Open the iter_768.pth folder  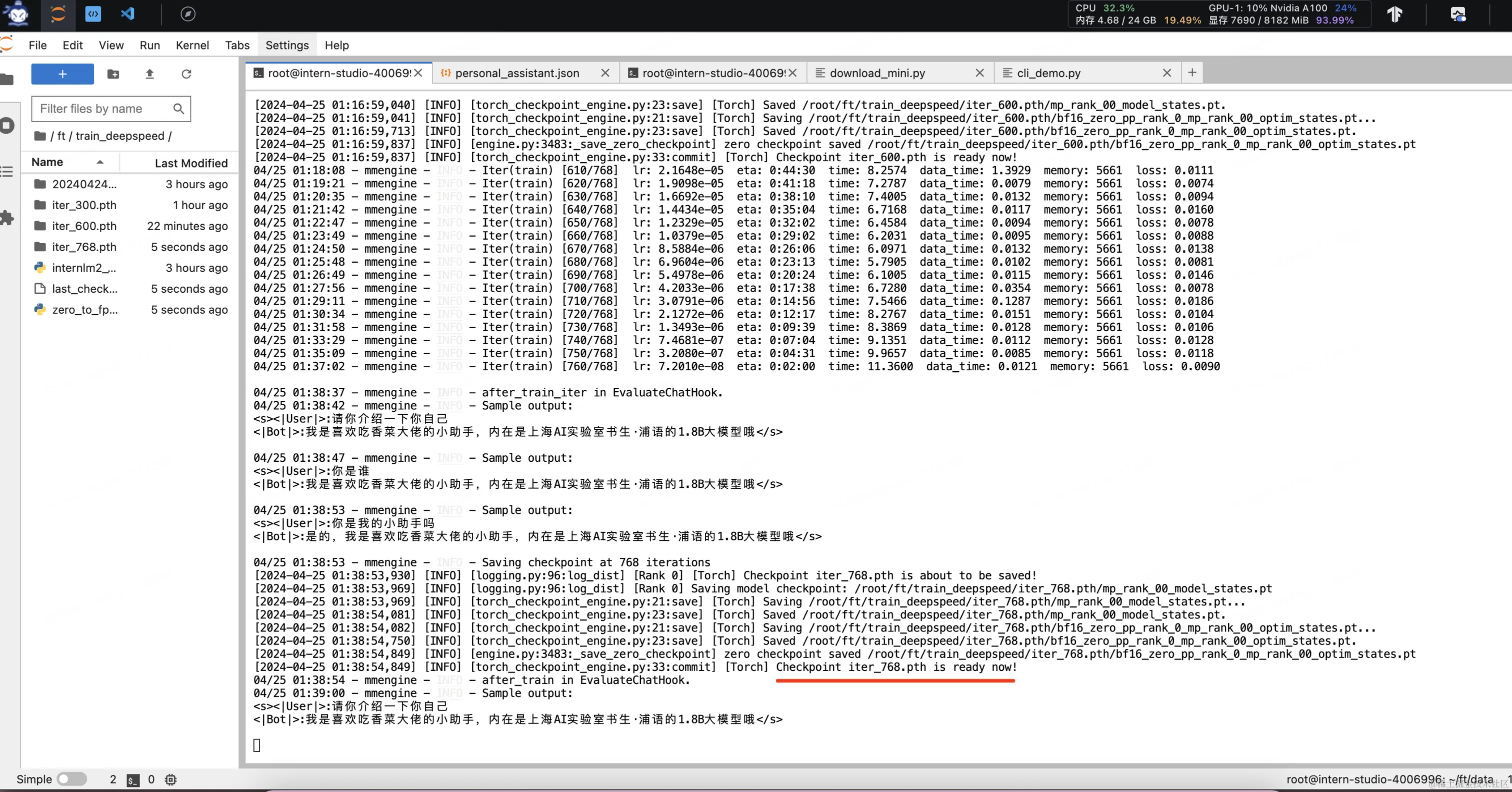point(84,247)
